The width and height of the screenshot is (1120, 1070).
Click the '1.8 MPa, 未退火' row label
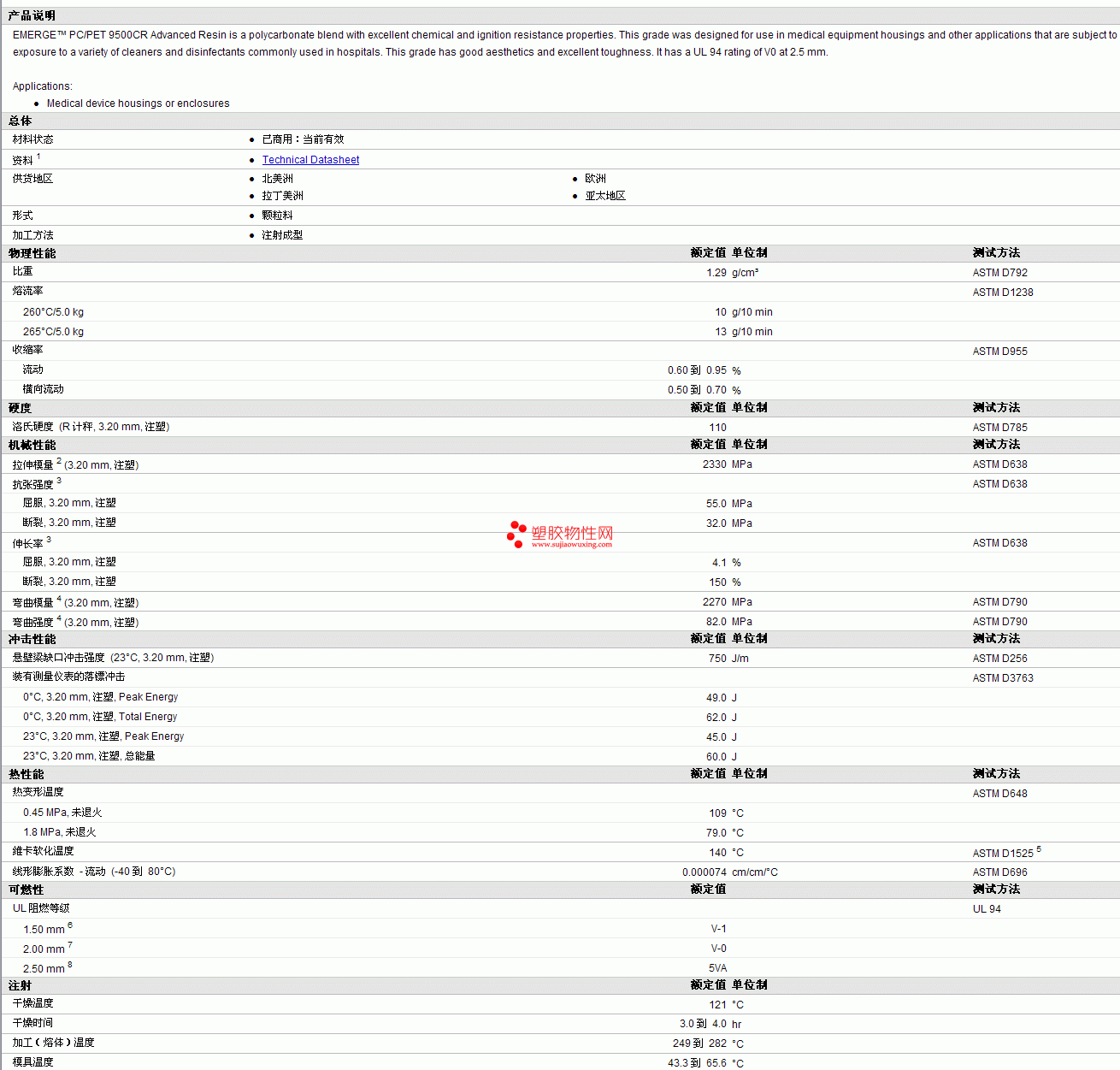(60, 832)
